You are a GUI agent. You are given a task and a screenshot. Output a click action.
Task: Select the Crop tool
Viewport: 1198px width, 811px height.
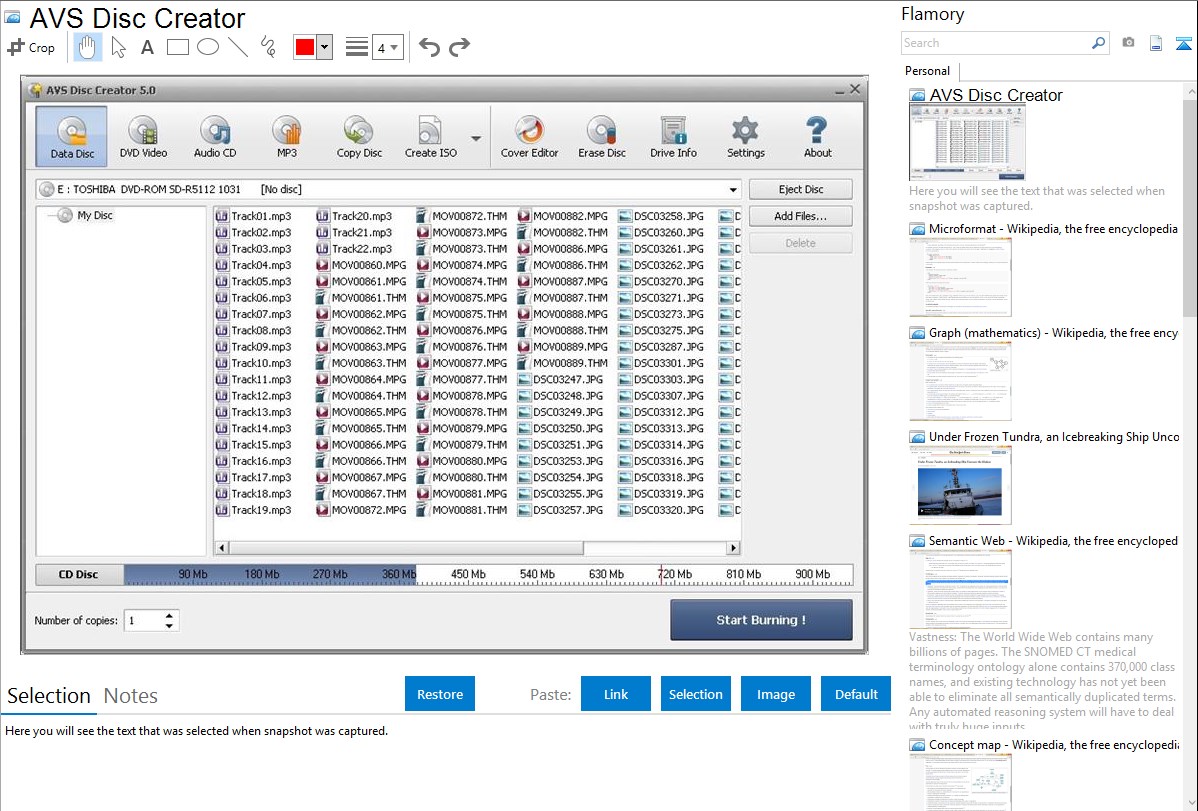(31, 47)
